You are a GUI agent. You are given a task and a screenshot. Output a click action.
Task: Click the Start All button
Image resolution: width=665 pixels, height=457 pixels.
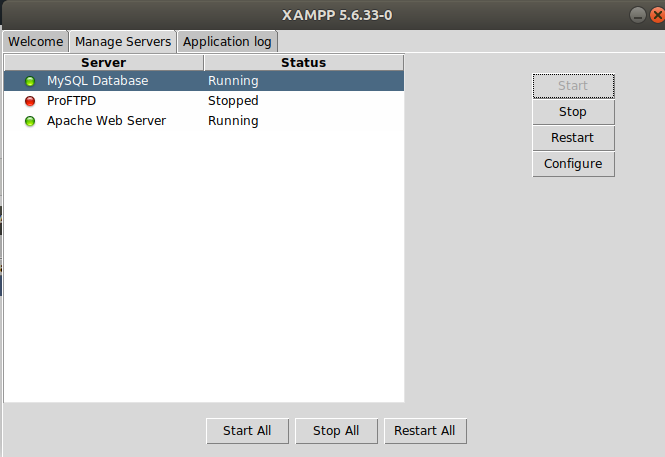tap(247, 431)
